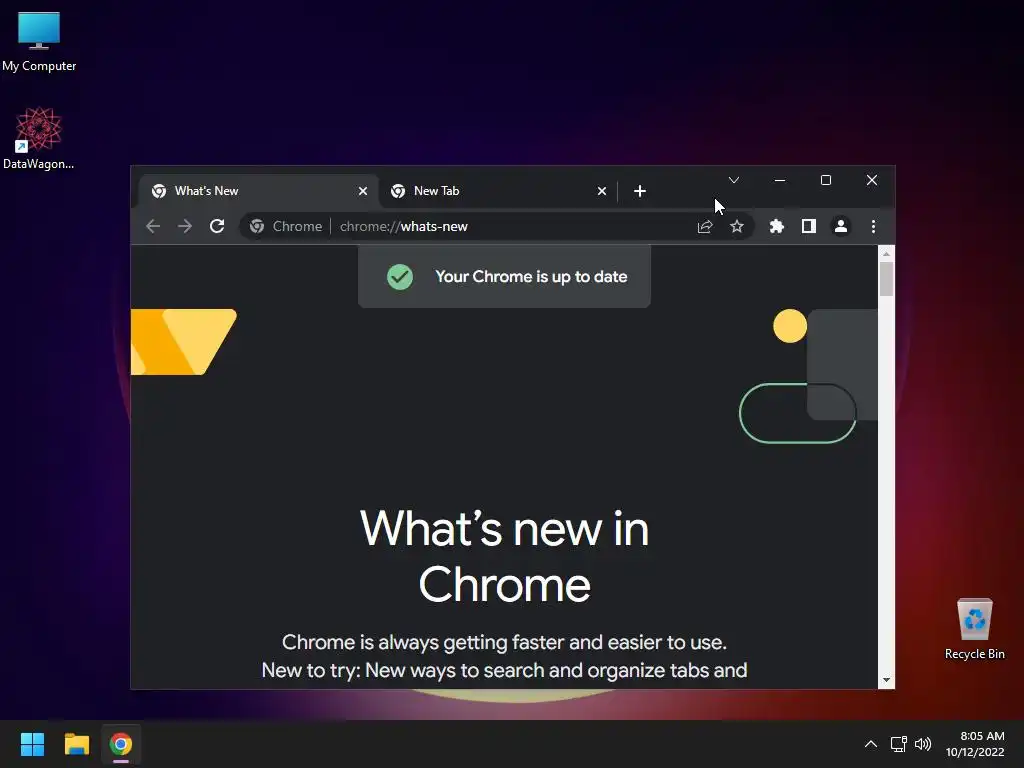Reload the What's New page

(x=217, y=226)
